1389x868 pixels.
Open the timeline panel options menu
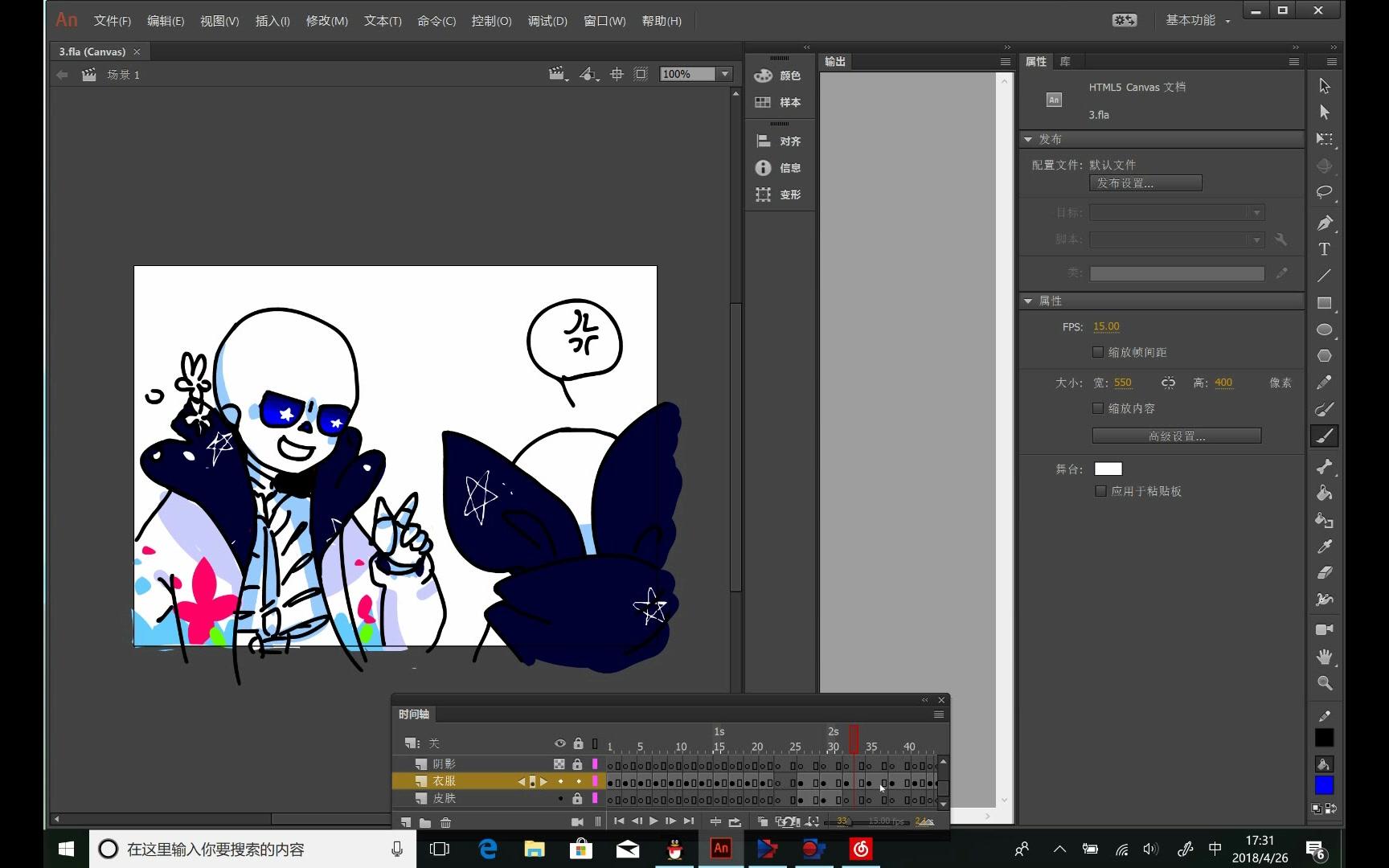point(938,714)
